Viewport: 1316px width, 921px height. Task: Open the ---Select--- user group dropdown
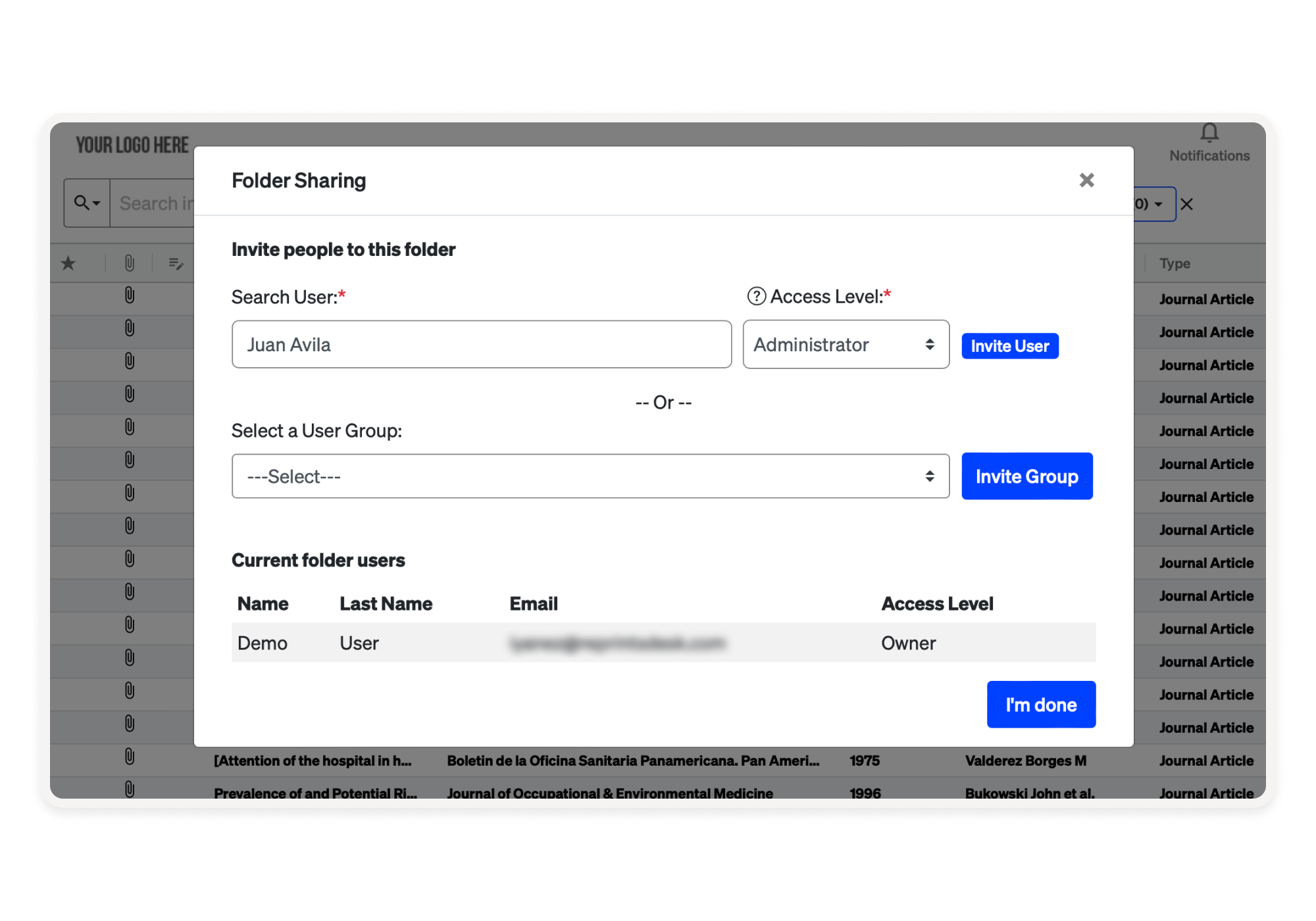pyautogui.click(x=590, y=476)
